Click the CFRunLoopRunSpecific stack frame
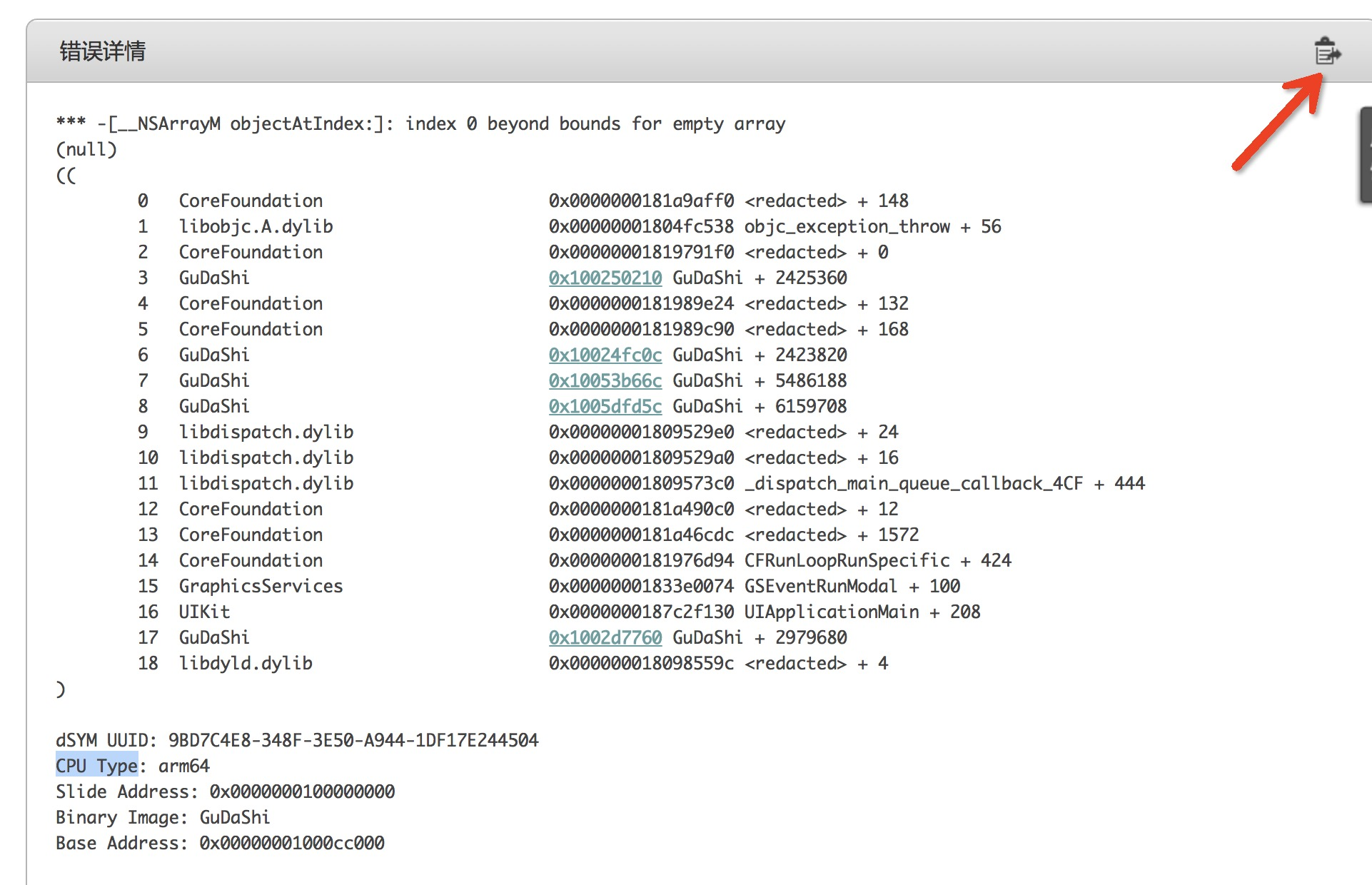1372x885 pixels. point(847,560)
